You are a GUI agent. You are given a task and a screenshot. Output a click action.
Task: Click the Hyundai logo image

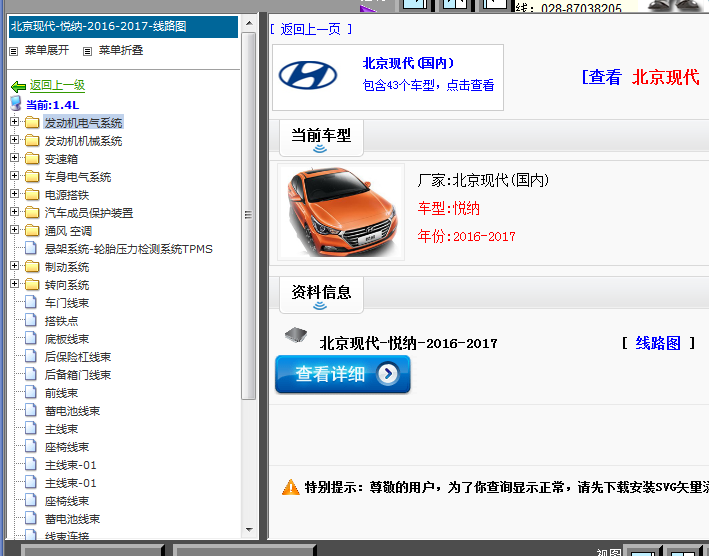[308, 75]
